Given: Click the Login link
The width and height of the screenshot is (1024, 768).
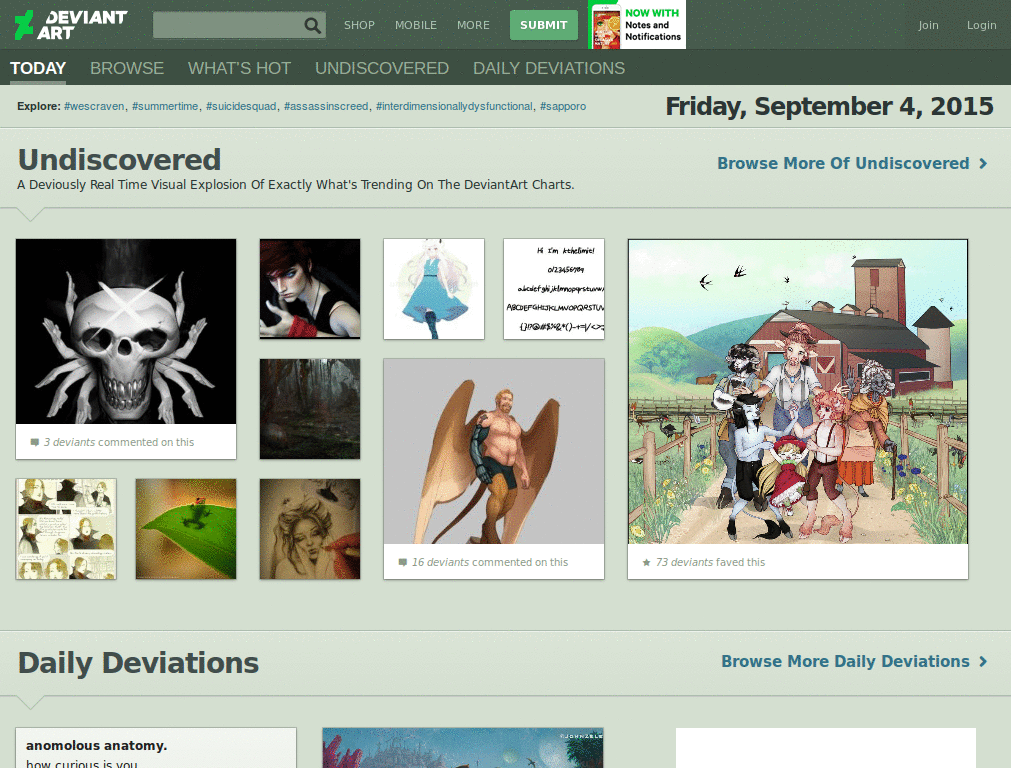Looking at the screenshot, I should 981,25.
